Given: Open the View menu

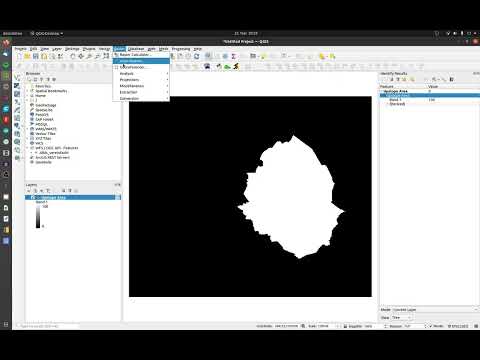Looking at the screenshot, I should coord(45,49).
